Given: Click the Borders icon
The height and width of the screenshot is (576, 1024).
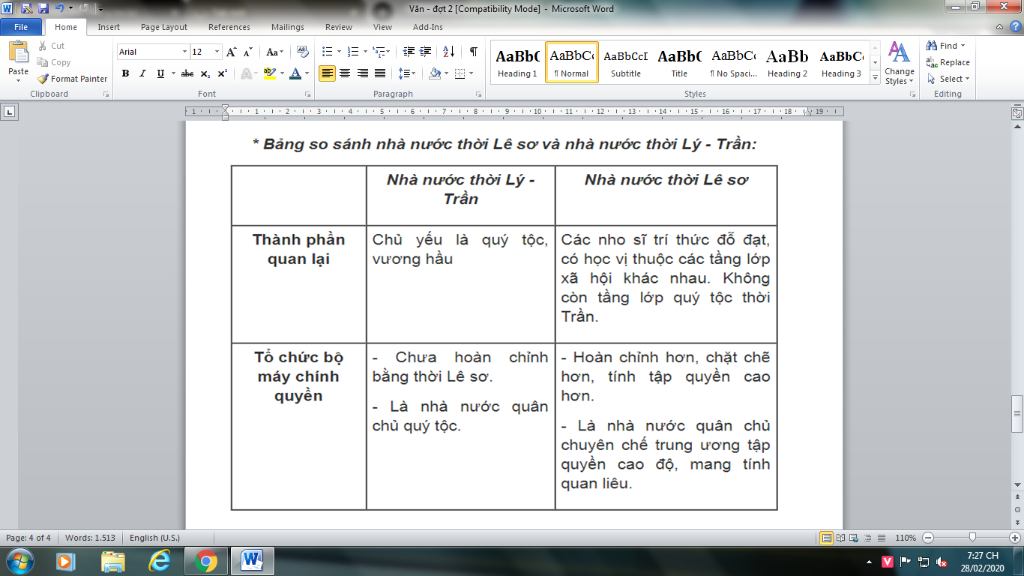Looking at the screenshot, I should [460, 73].
